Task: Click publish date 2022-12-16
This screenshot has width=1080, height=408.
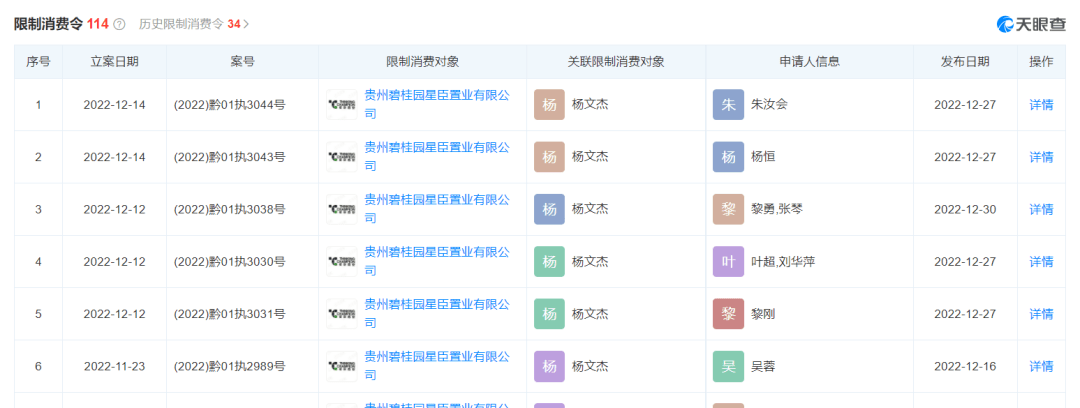Action: click(965, 367)
